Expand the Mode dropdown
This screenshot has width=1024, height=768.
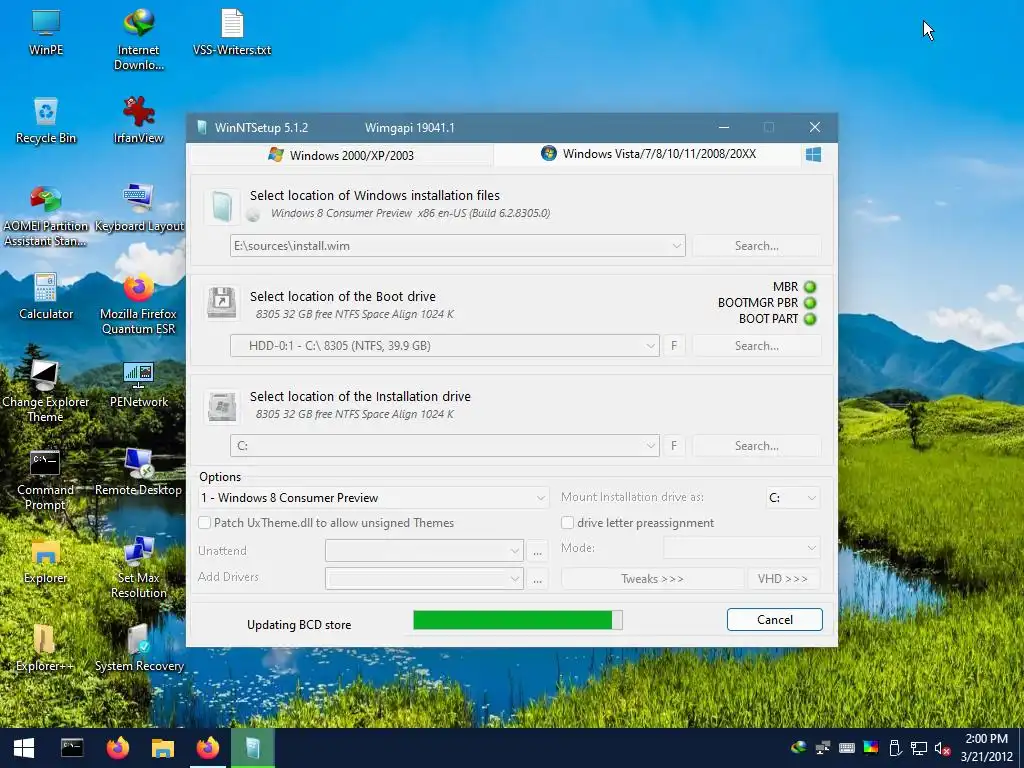[x=811, y=548]
